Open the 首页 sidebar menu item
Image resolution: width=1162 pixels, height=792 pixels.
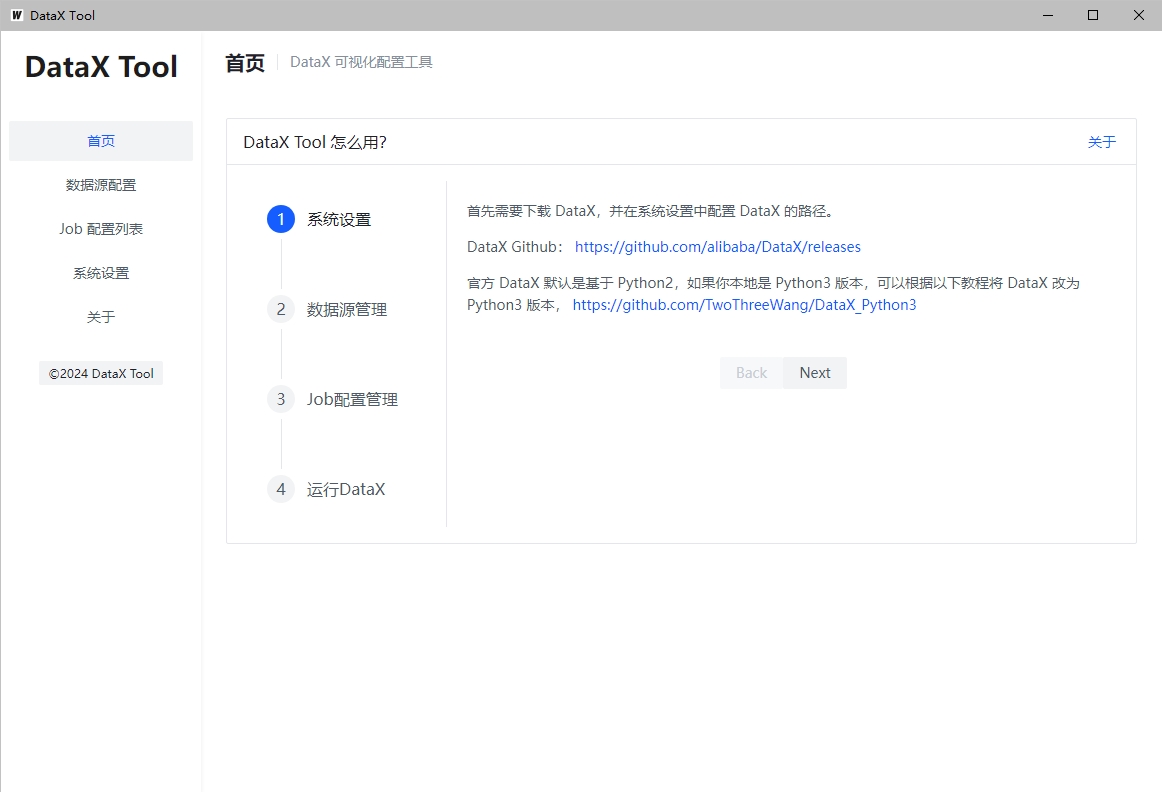click(101, 141)
